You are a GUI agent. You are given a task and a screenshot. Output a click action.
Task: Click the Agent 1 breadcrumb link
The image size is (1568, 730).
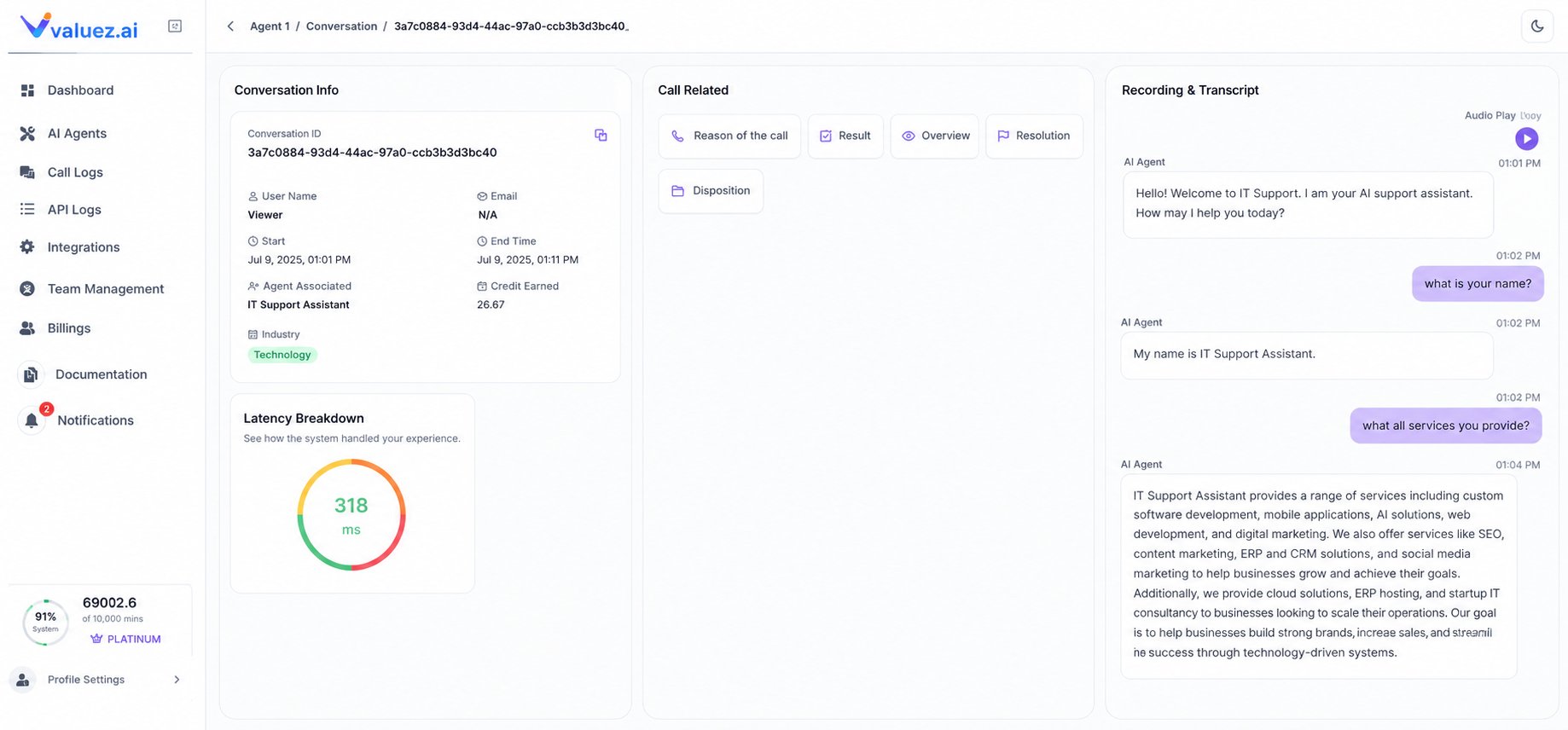[270, 26]
